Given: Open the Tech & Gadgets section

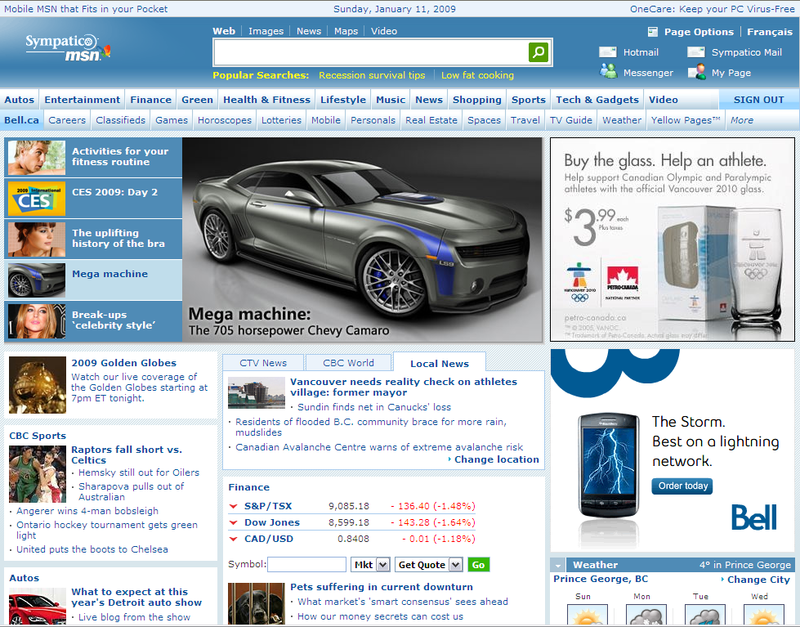Looking at the screenshot, I should [597, 99].
